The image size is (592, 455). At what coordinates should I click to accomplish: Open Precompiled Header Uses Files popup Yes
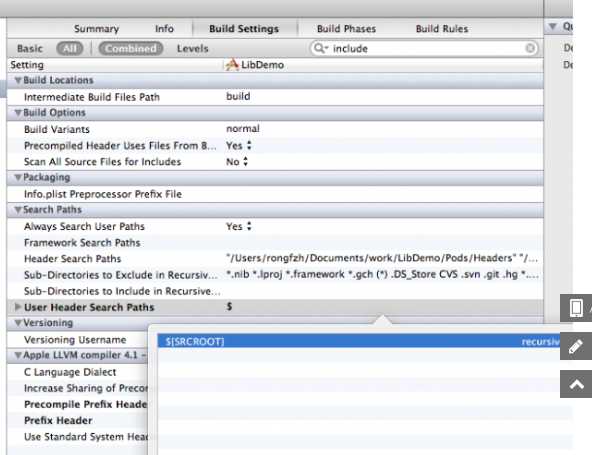239,145
